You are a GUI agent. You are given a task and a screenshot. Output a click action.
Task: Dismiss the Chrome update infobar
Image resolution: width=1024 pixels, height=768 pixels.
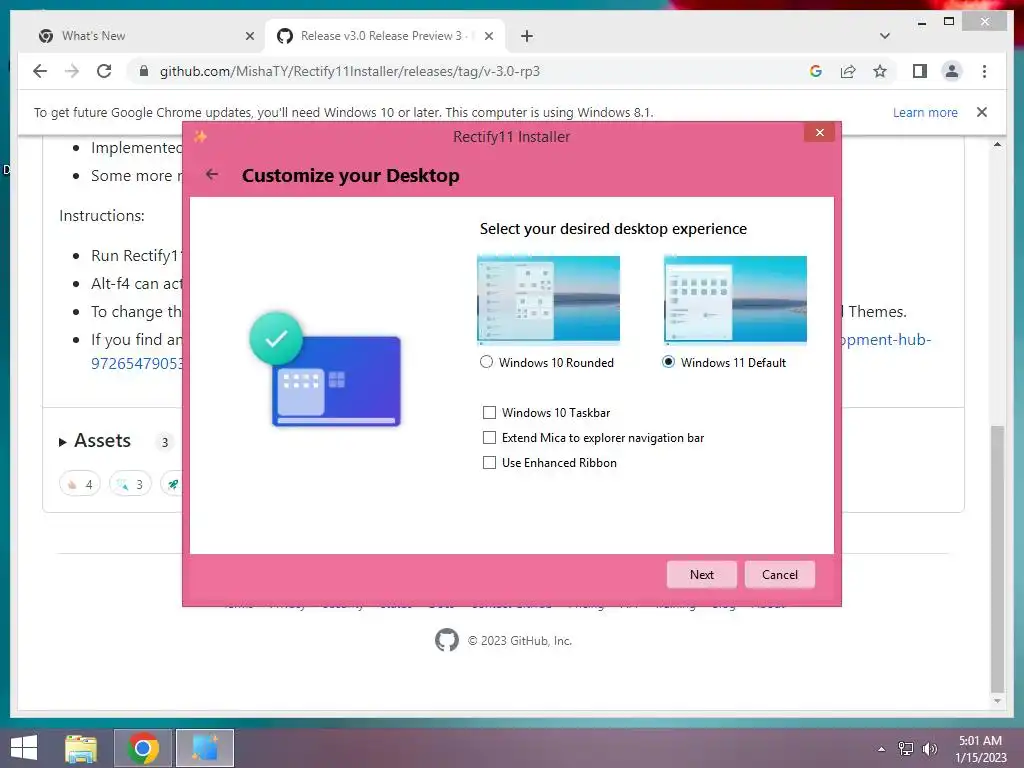point(982,112)
